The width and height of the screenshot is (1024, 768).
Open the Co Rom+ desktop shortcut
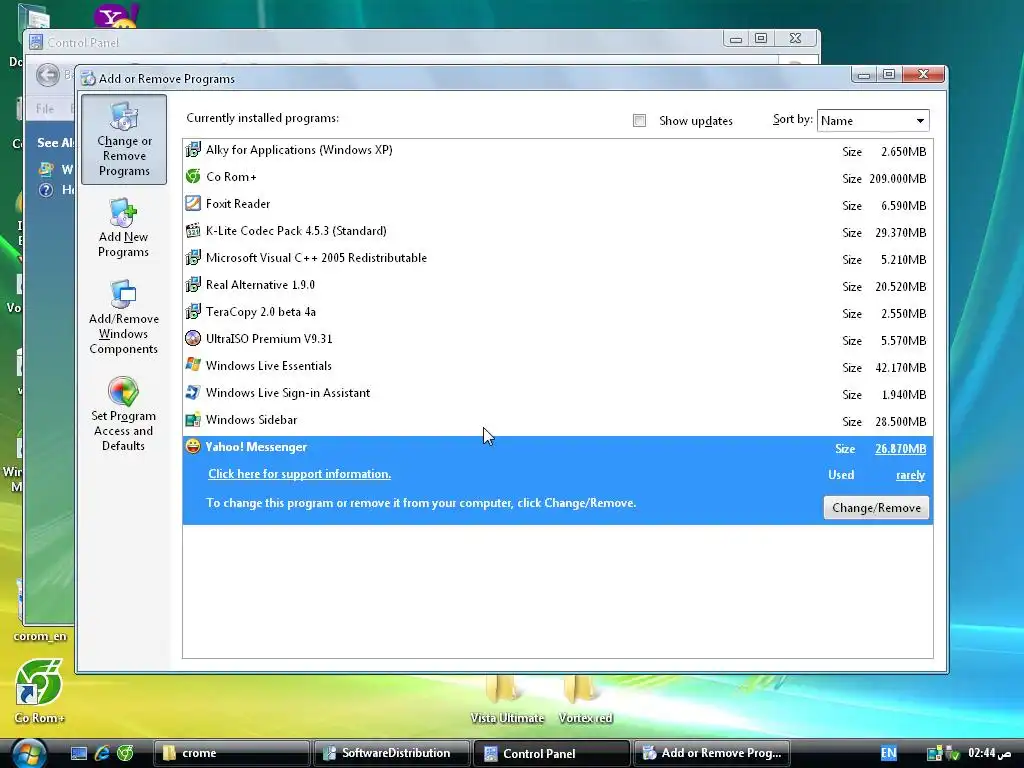coord(39,691)
